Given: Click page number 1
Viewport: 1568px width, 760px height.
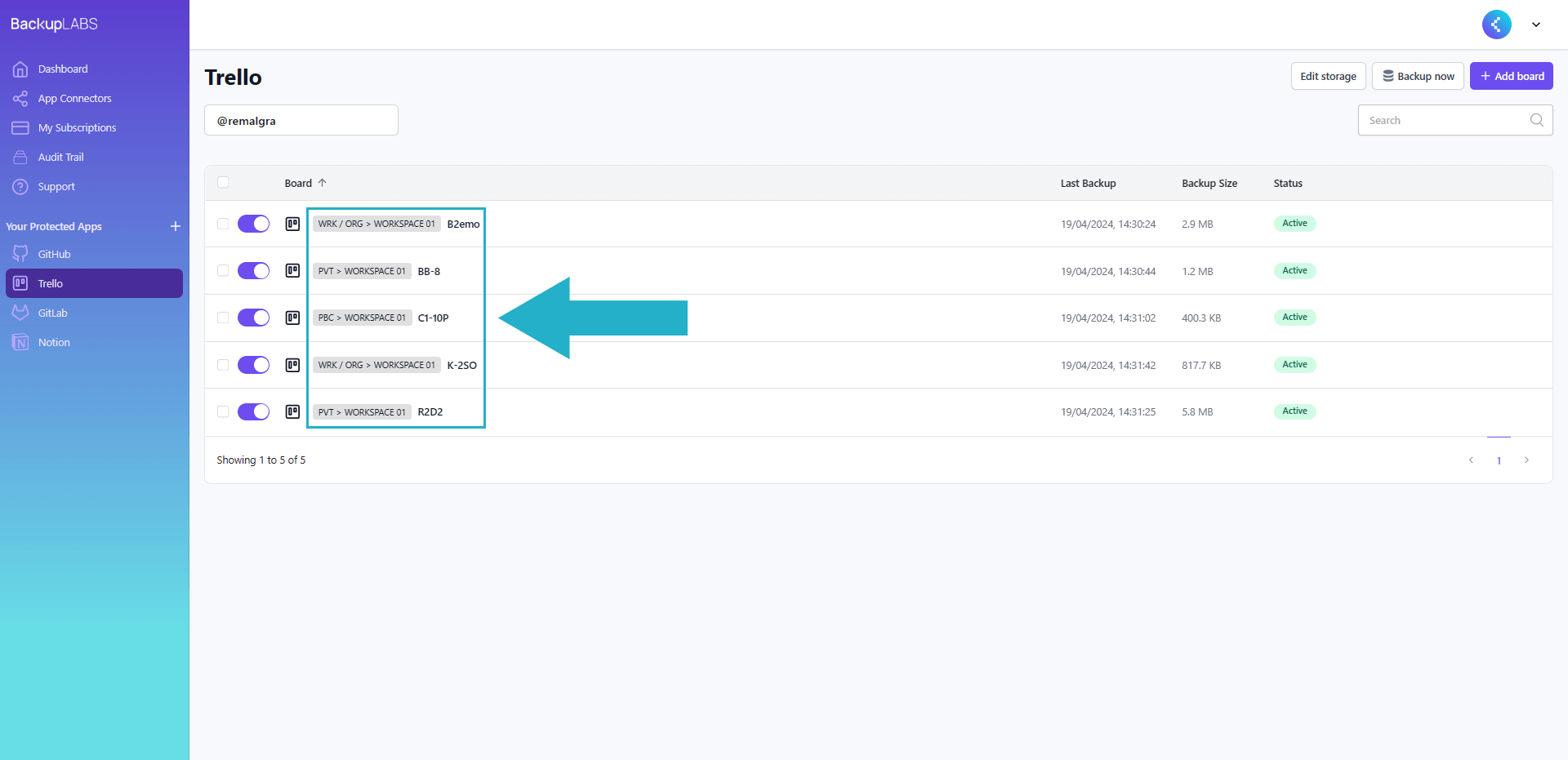Looking at the screenshot, I should coord(1499,460).
